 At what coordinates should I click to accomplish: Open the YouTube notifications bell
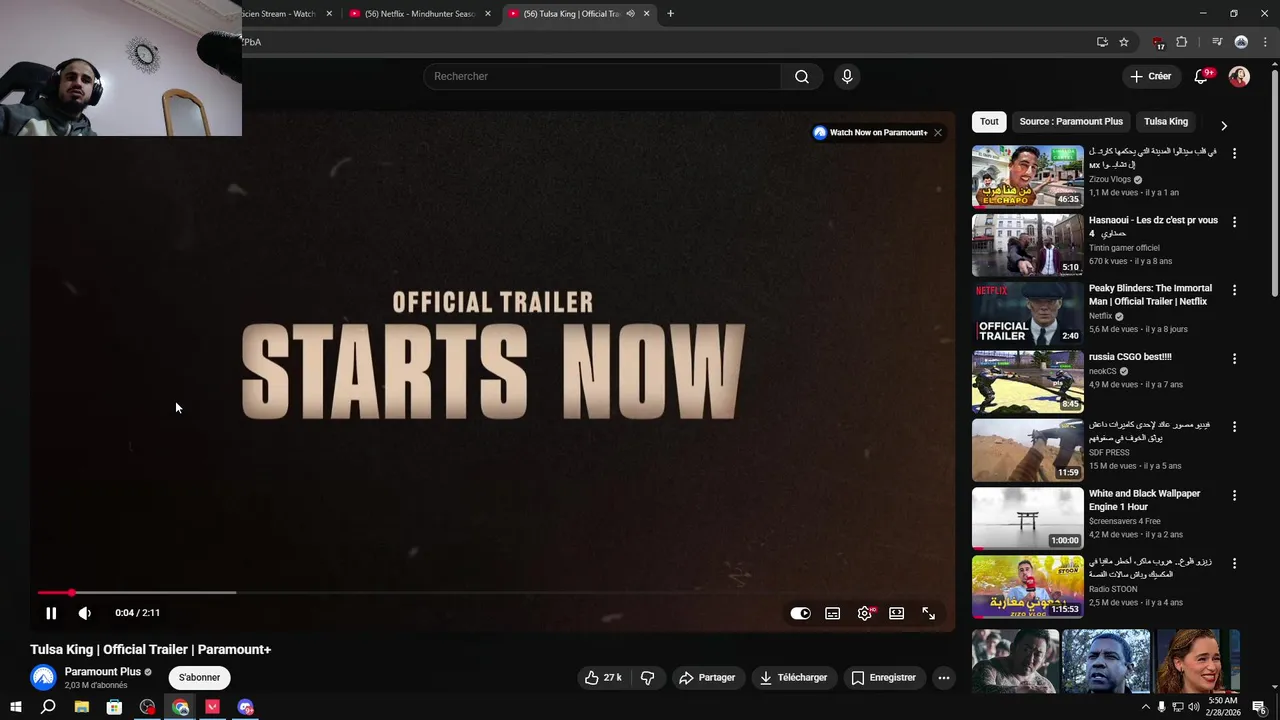1202,77
